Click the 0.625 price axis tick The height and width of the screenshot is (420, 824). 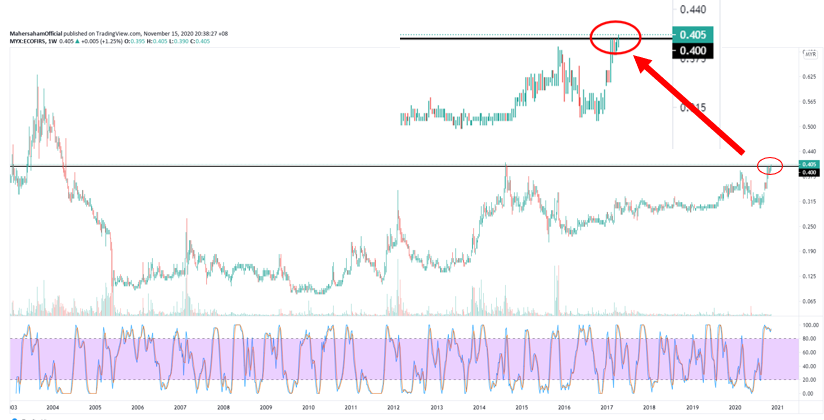pos(807,77)
